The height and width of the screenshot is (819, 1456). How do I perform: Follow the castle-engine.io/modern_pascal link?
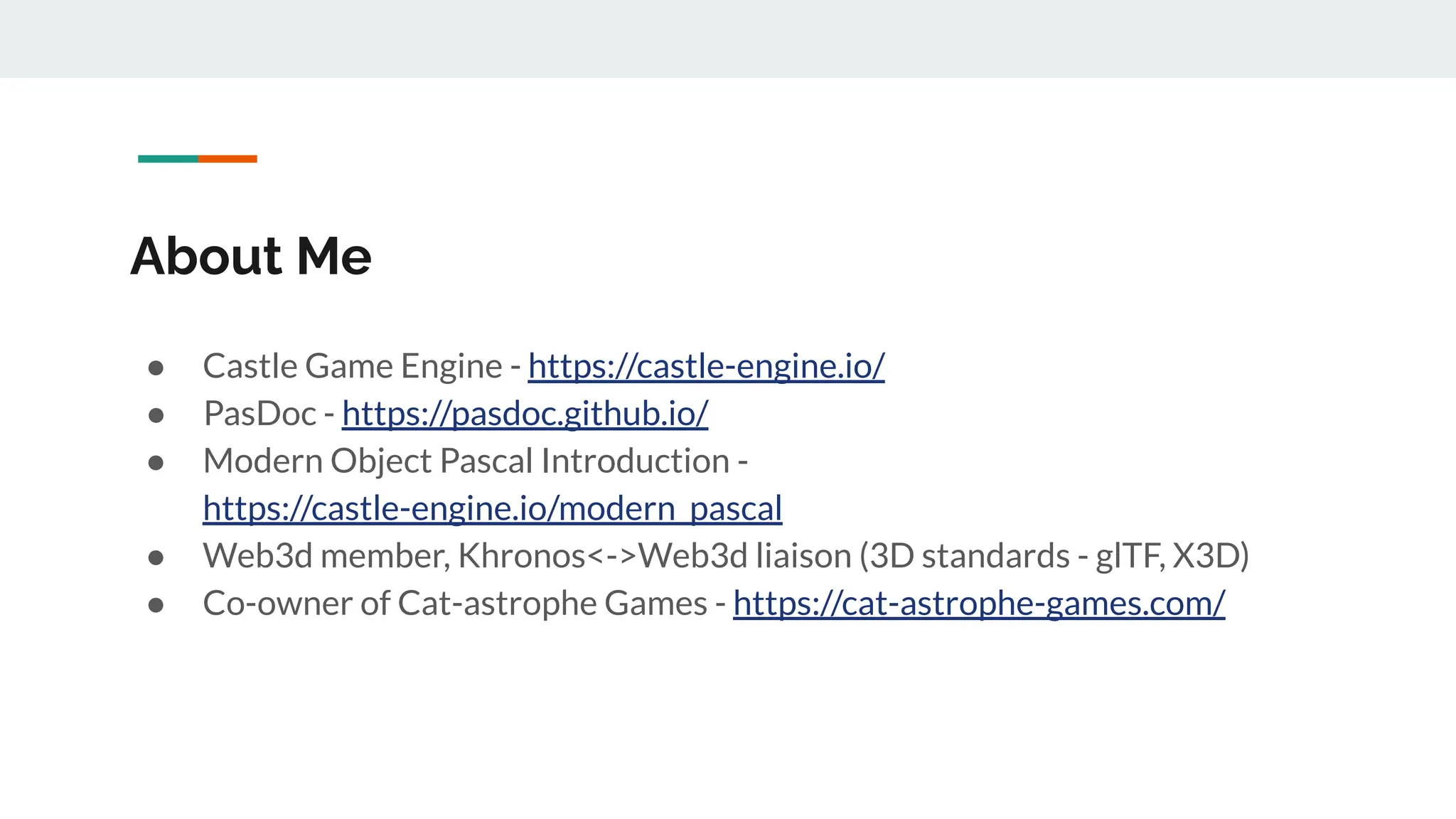[x=492, y=509]
